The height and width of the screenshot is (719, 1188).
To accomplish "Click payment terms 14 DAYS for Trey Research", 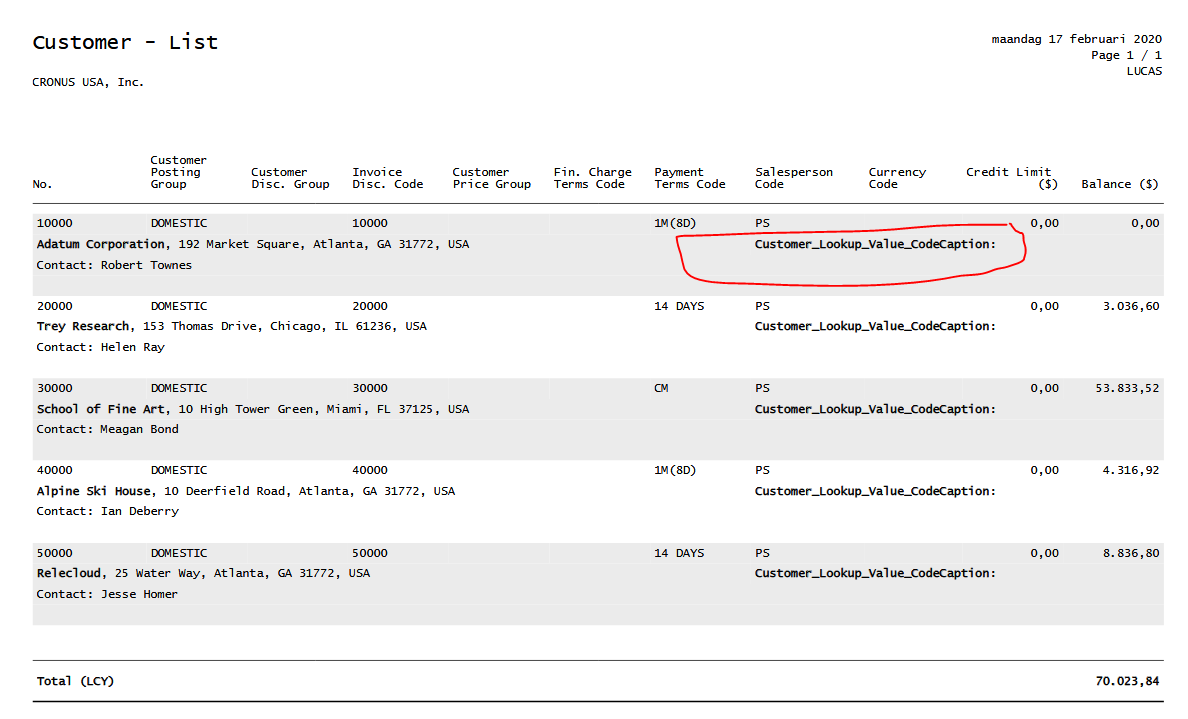I will point(679,306).
